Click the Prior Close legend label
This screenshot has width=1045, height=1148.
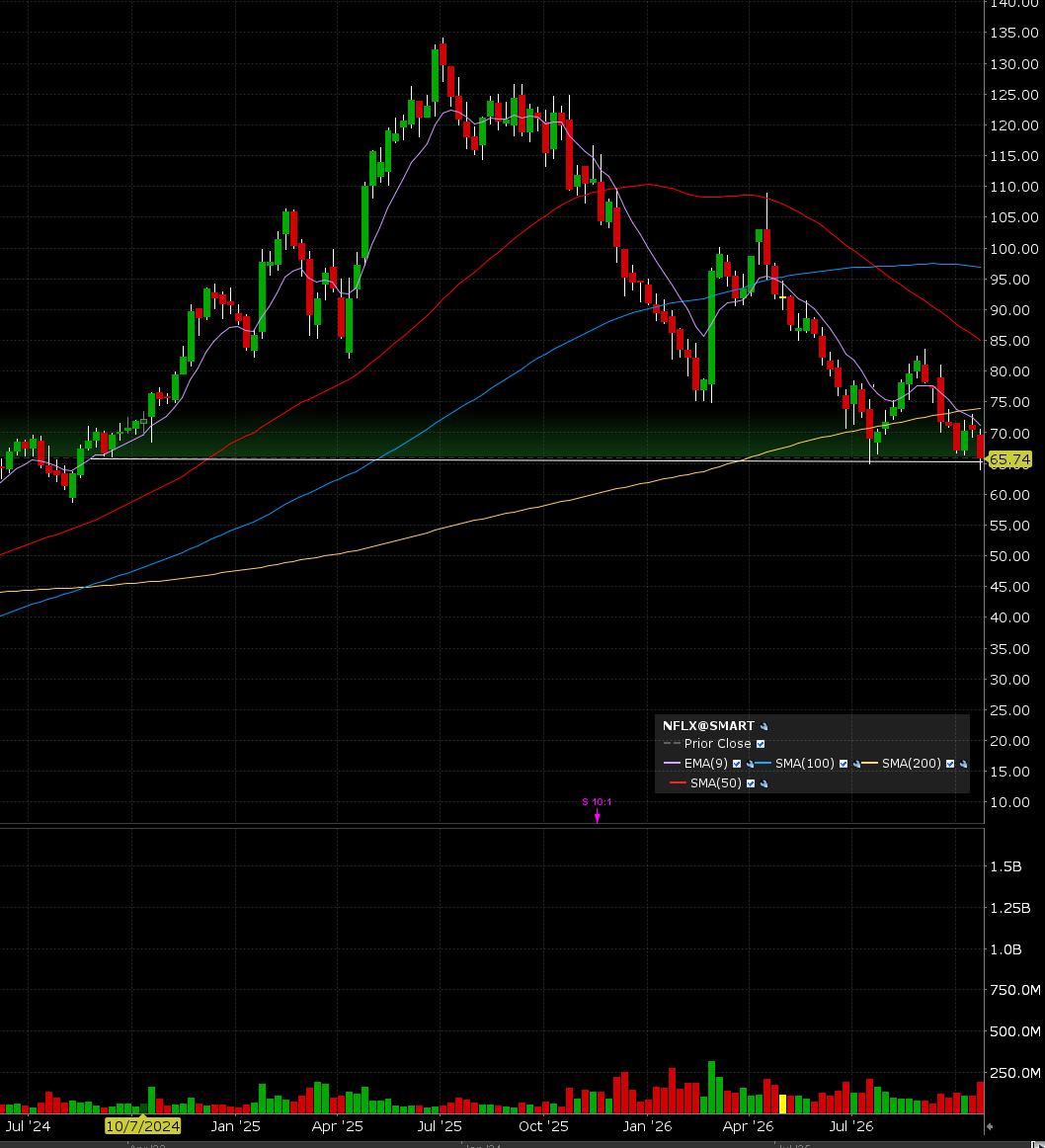(717, 744)
